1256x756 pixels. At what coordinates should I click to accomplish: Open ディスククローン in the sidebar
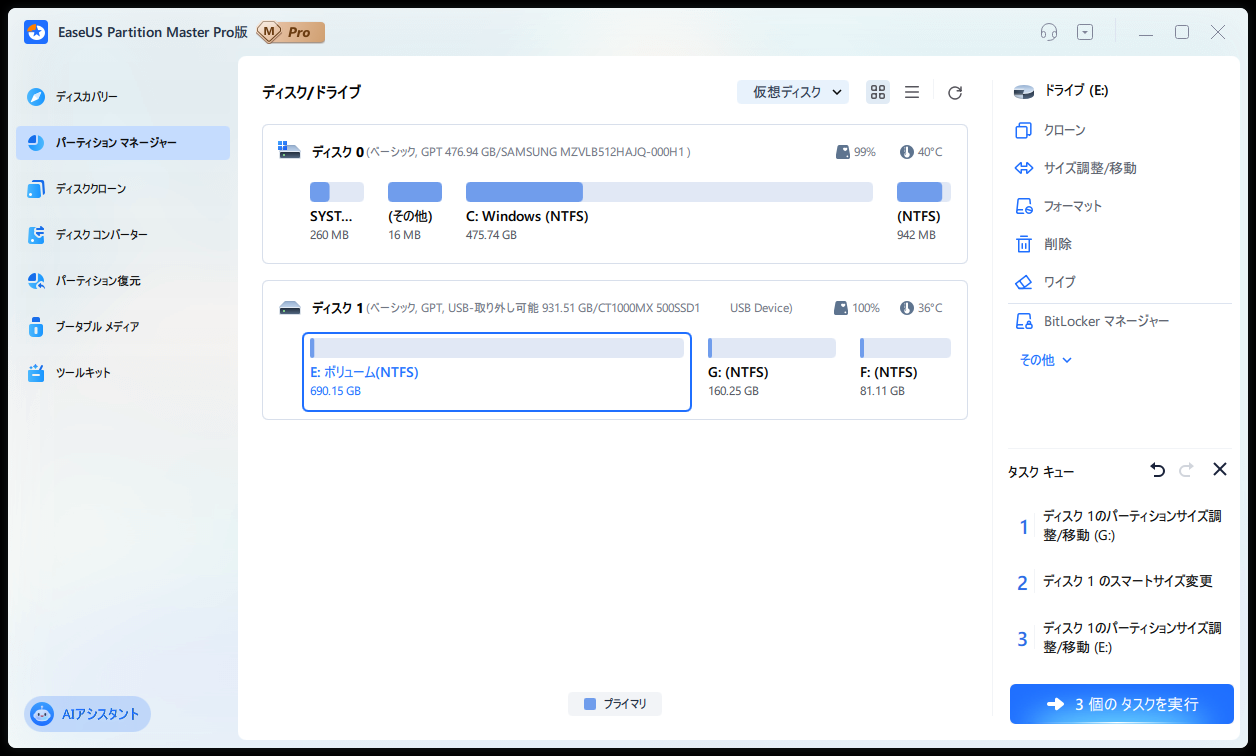tap(123, 189)
